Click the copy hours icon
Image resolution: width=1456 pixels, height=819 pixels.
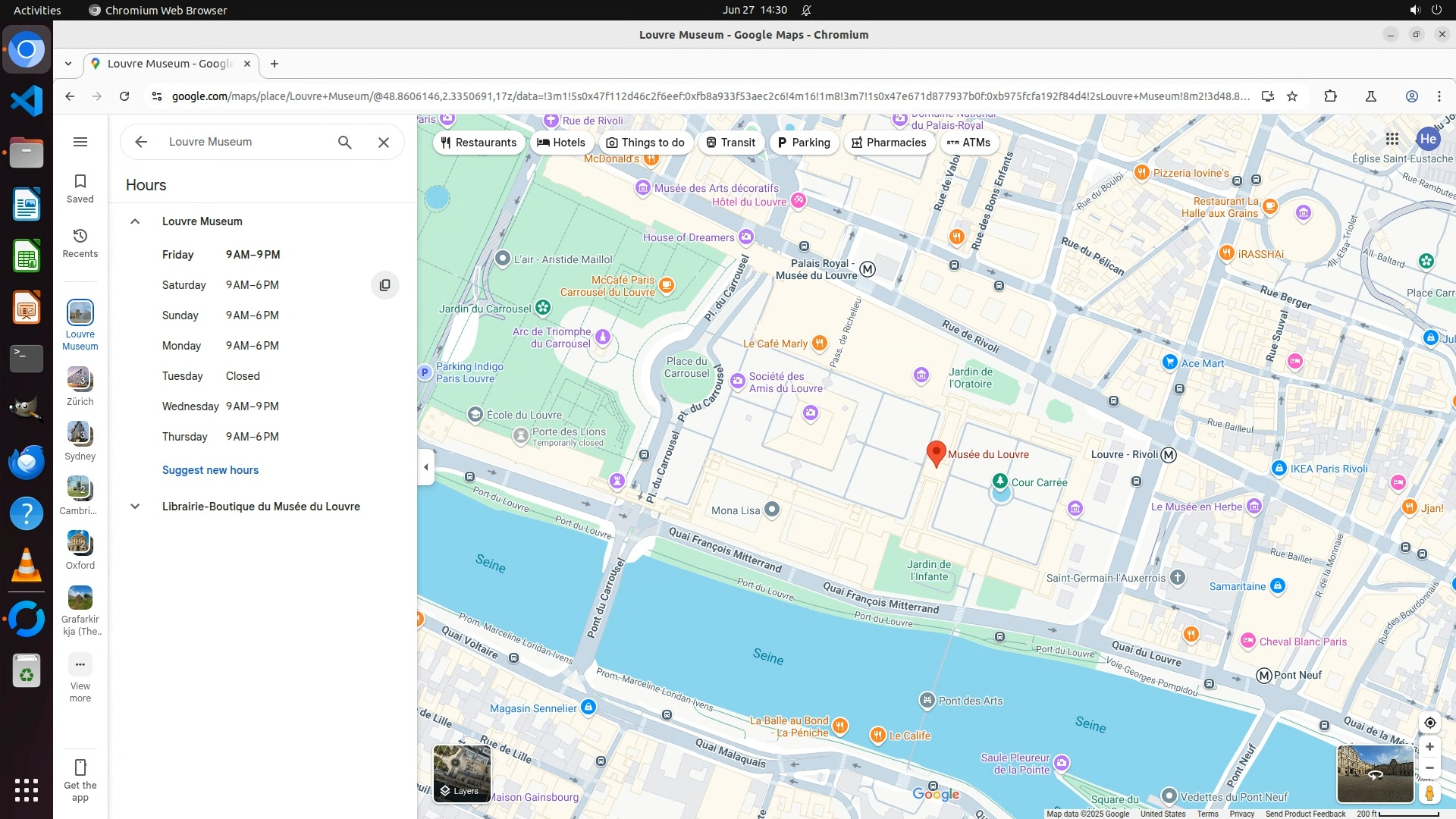384,285
